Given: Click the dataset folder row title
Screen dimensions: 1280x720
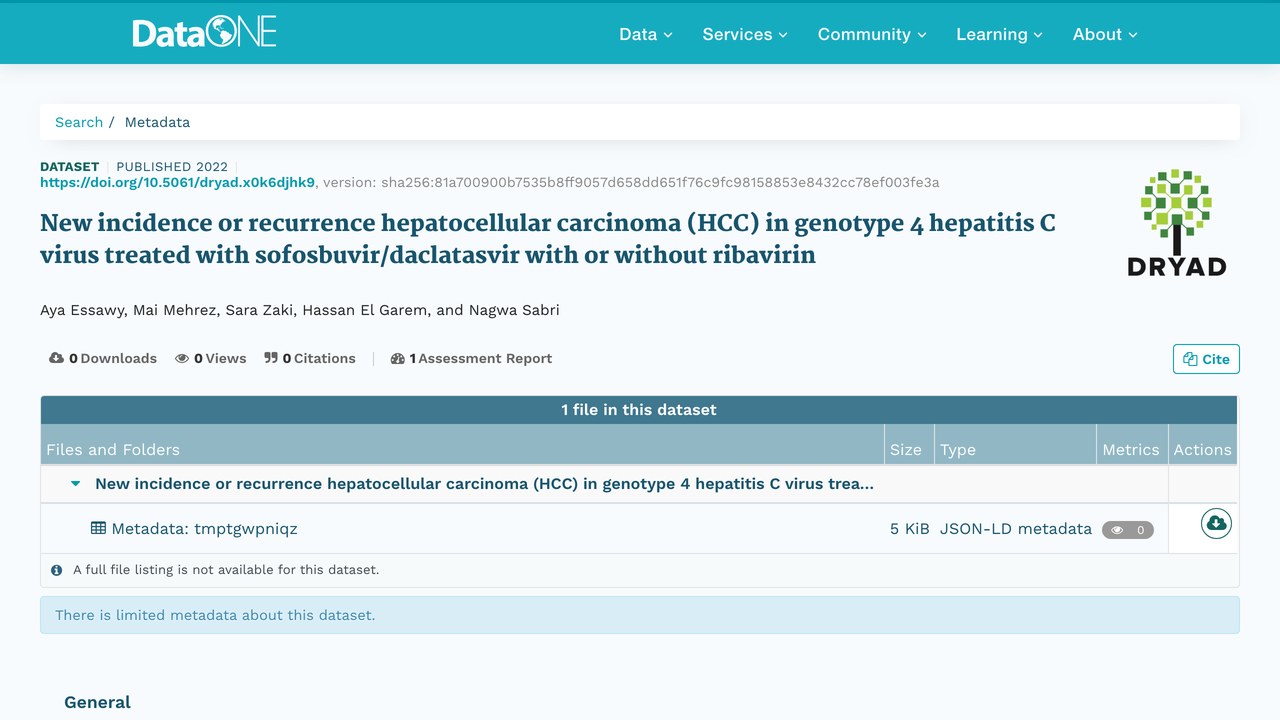Looking at the screenshot, I should click(x=484, y=484).
